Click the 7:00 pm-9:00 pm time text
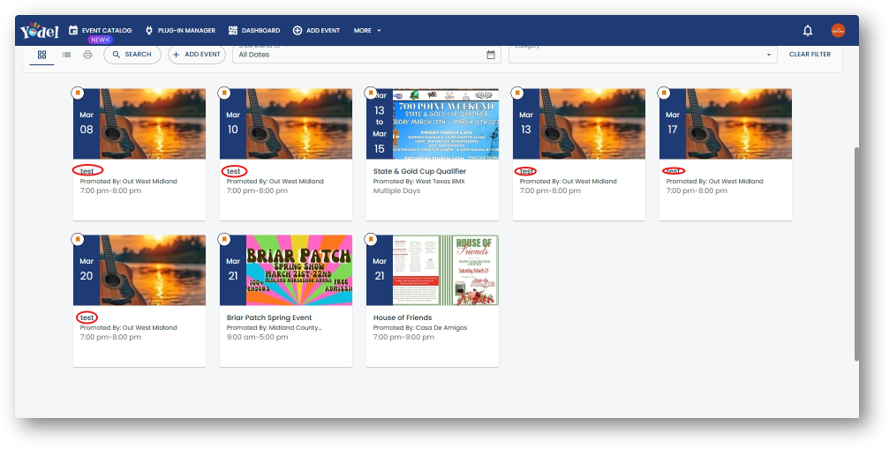The height and width of the screenshot is (449, 890). (x=404, y=337)
